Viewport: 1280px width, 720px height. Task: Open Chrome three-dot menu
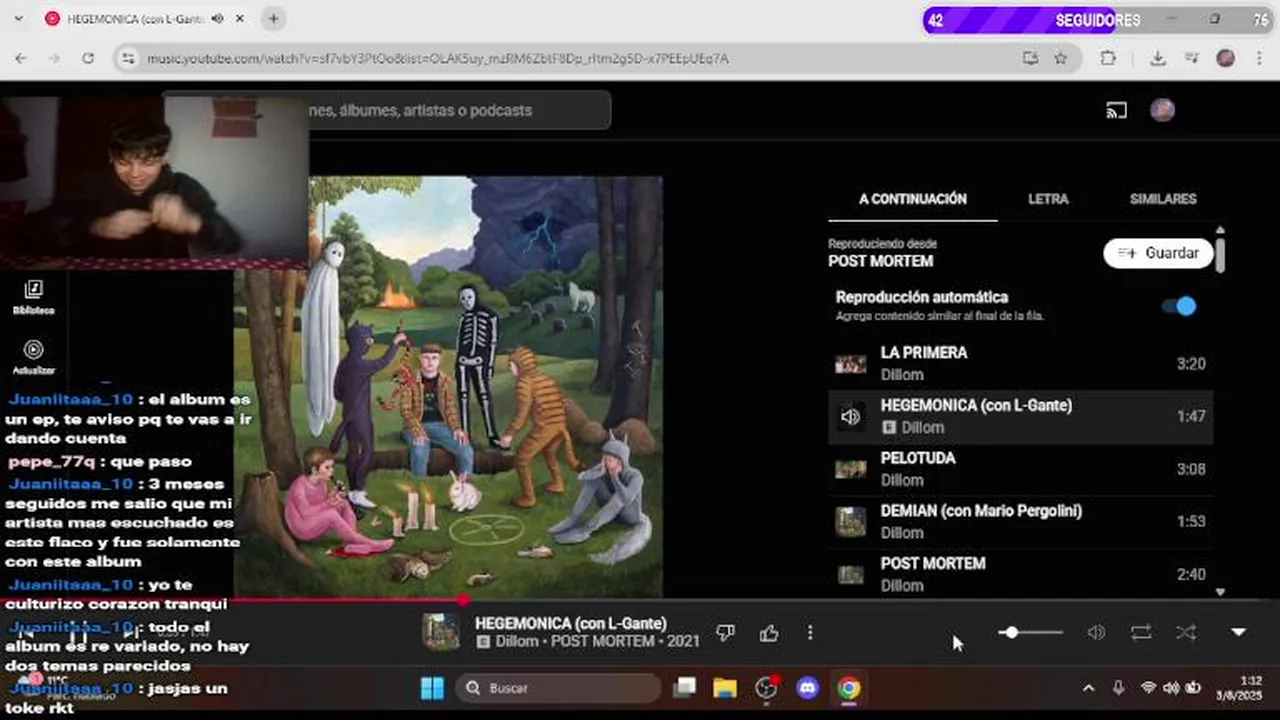1258,59
